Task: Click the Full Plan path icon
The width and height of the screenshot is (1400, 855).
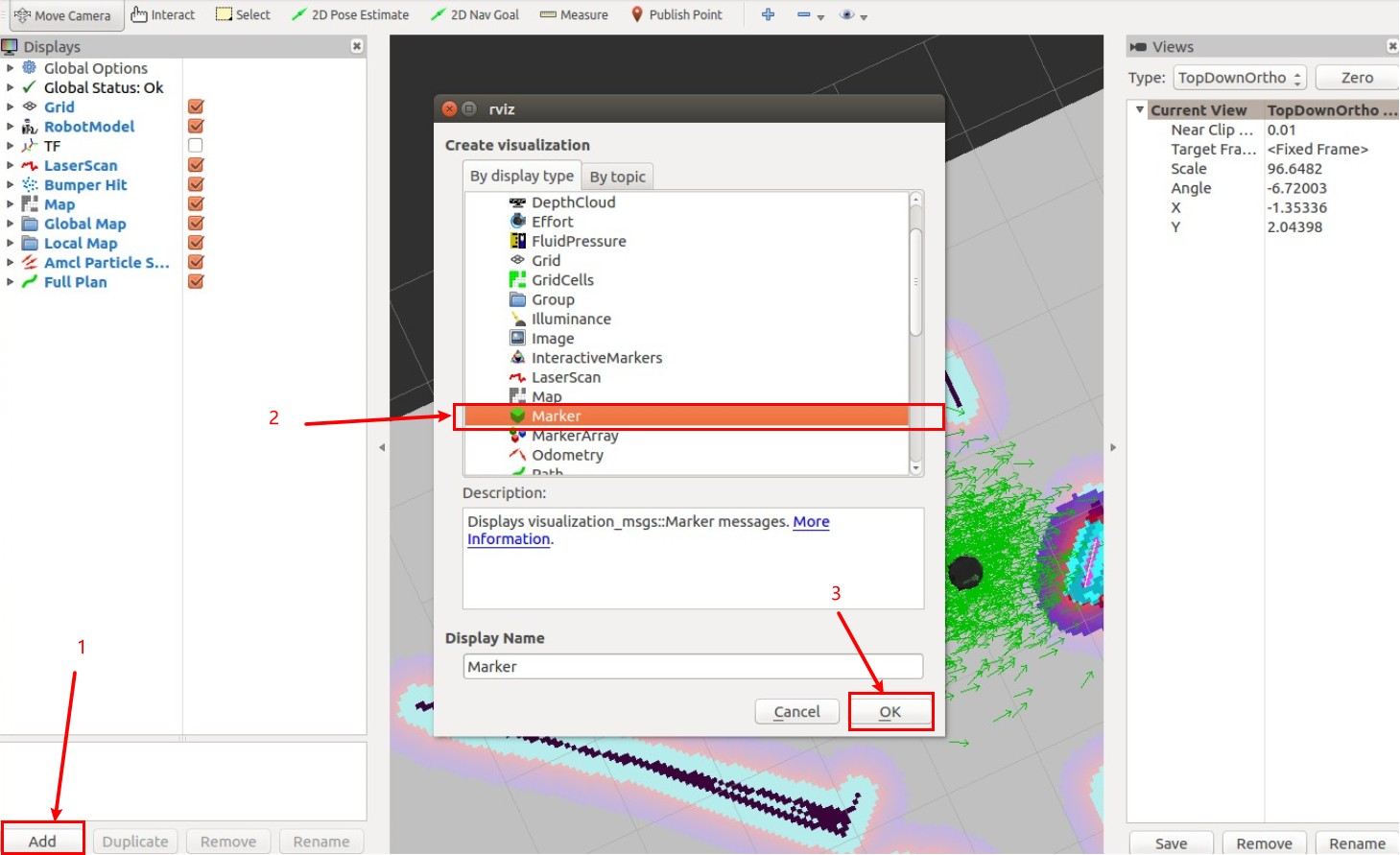Action: [x=30, y=281]
